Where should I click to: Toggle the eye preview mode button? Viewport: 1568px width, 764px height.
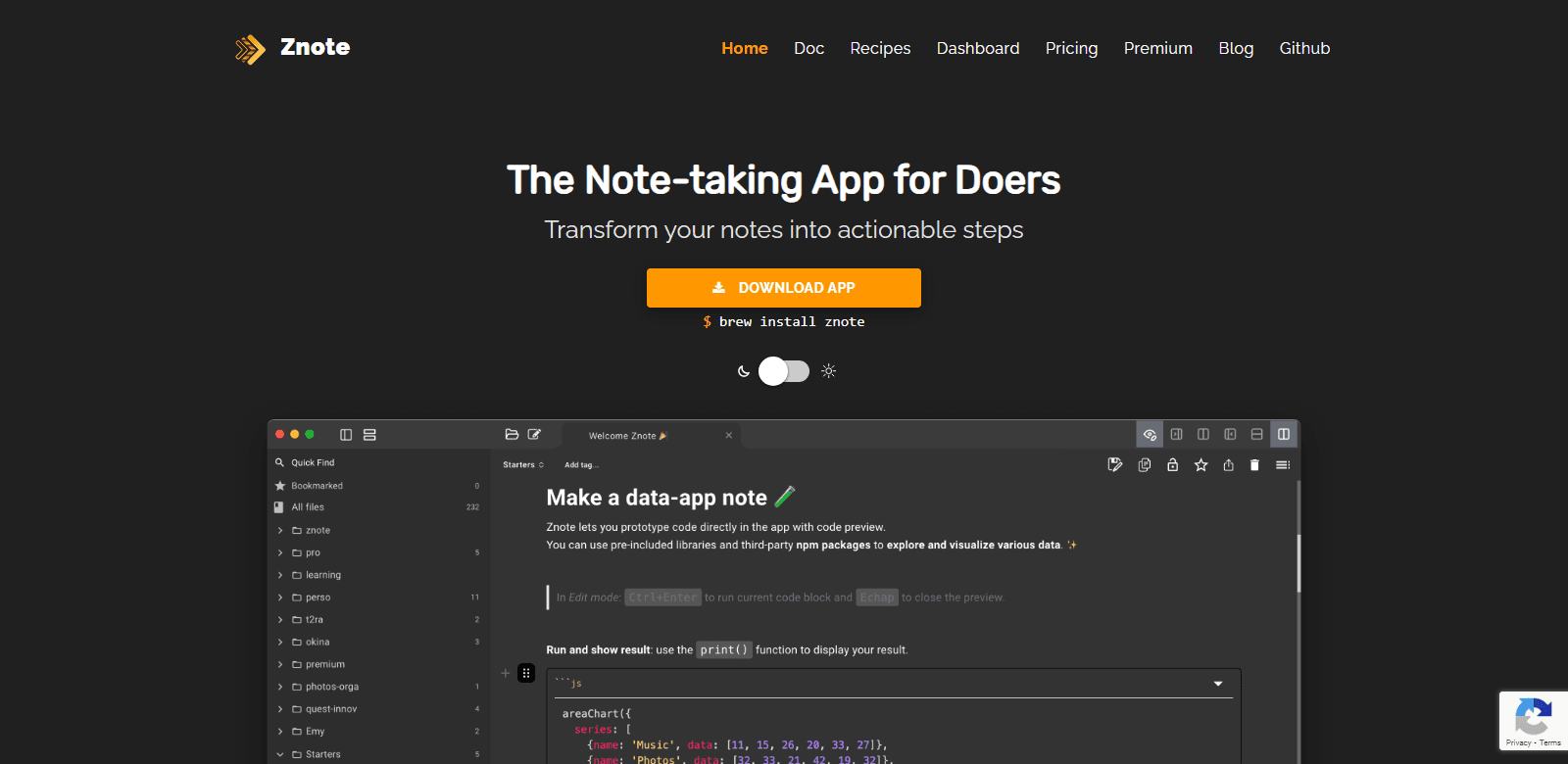(1150, 434)
